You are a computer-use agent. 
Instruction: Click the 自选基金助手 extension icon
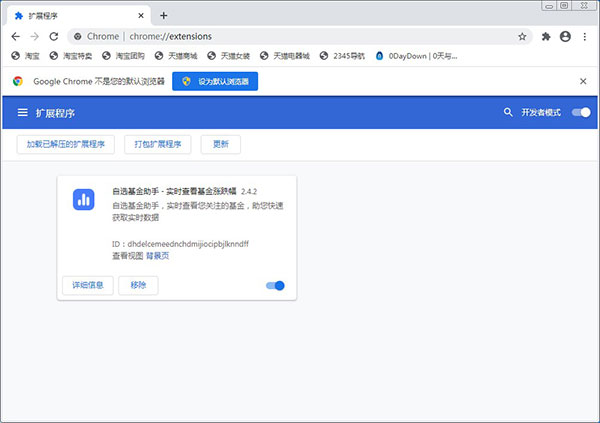pos(83,199)
